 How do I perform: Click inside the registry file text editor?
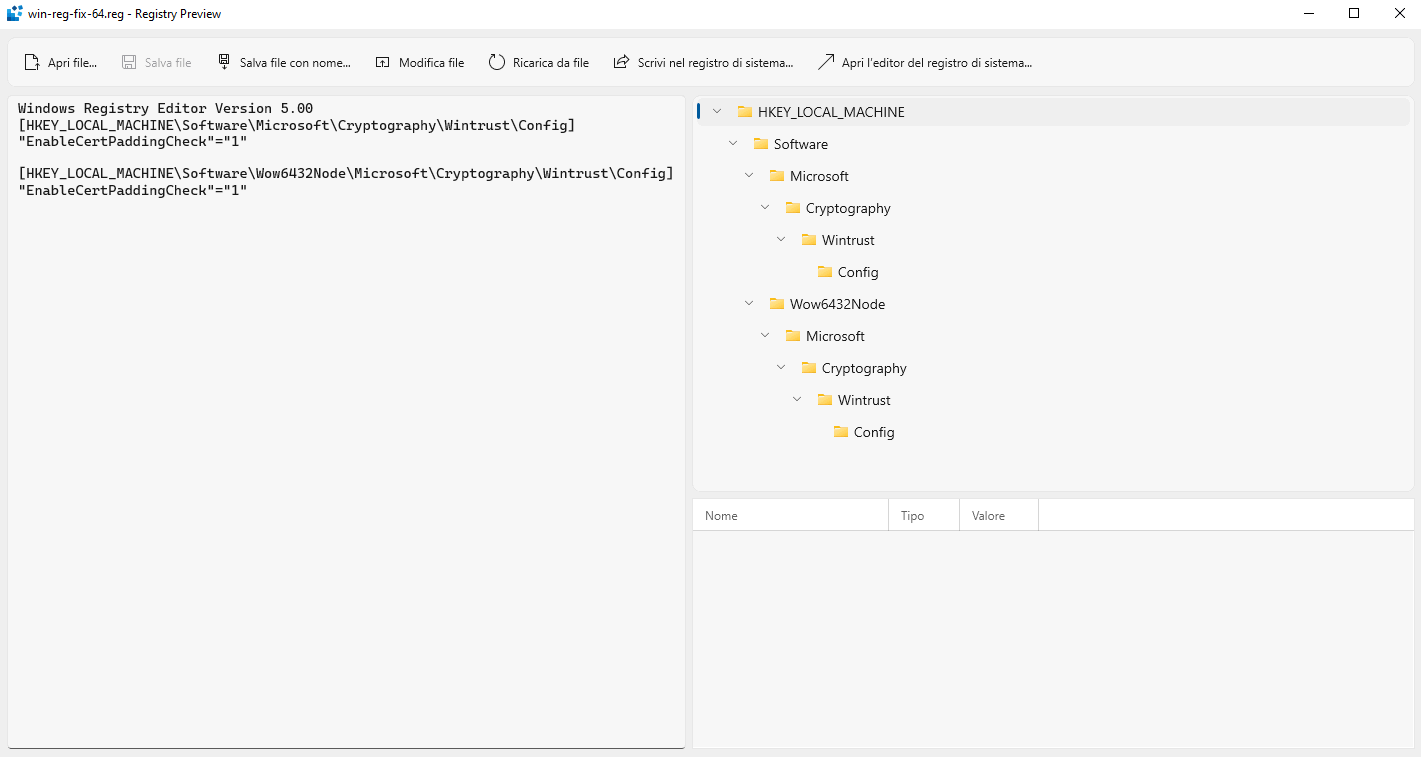[345, 450]
